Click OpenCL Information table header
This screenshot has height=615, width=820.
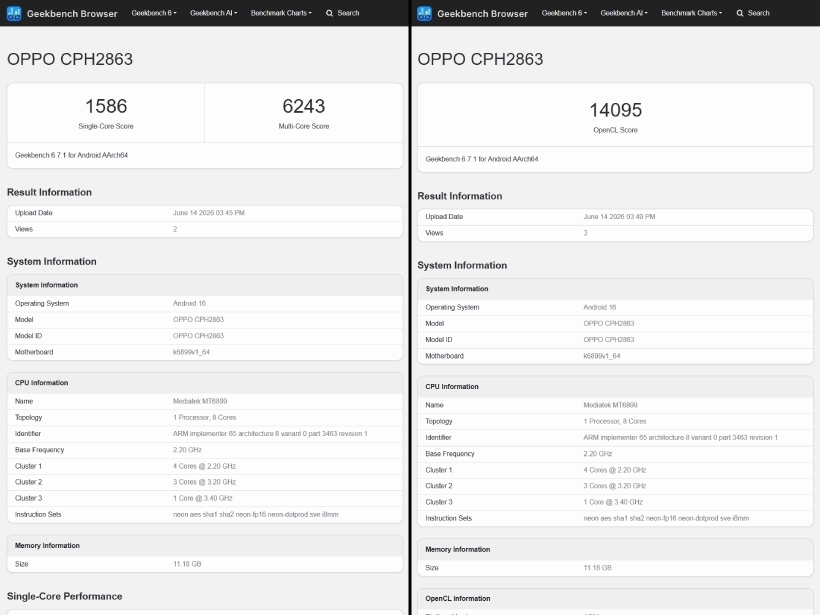point(458,598)
